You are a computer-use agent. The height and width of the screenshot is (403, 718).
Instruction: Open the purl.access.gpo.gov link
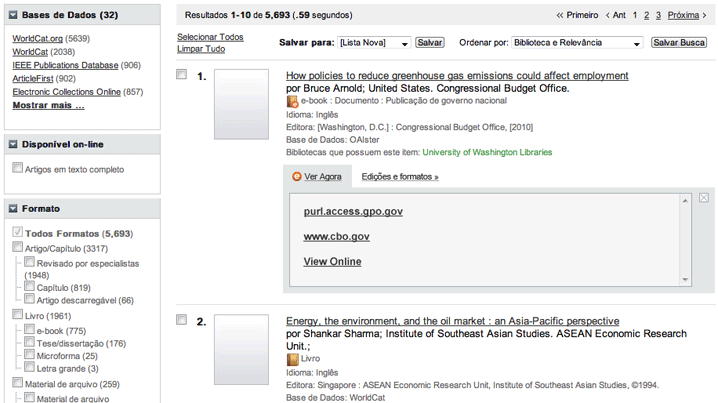click(353, 212)
